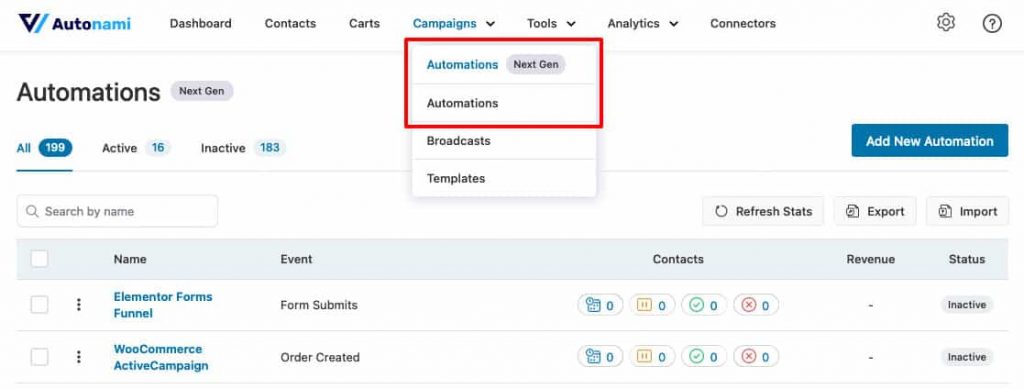Open three-dot menu for WooCommerce ActiveCampaign
Image resolution: width=1024 pixels, height=389 pixels.
coord(78,356)
